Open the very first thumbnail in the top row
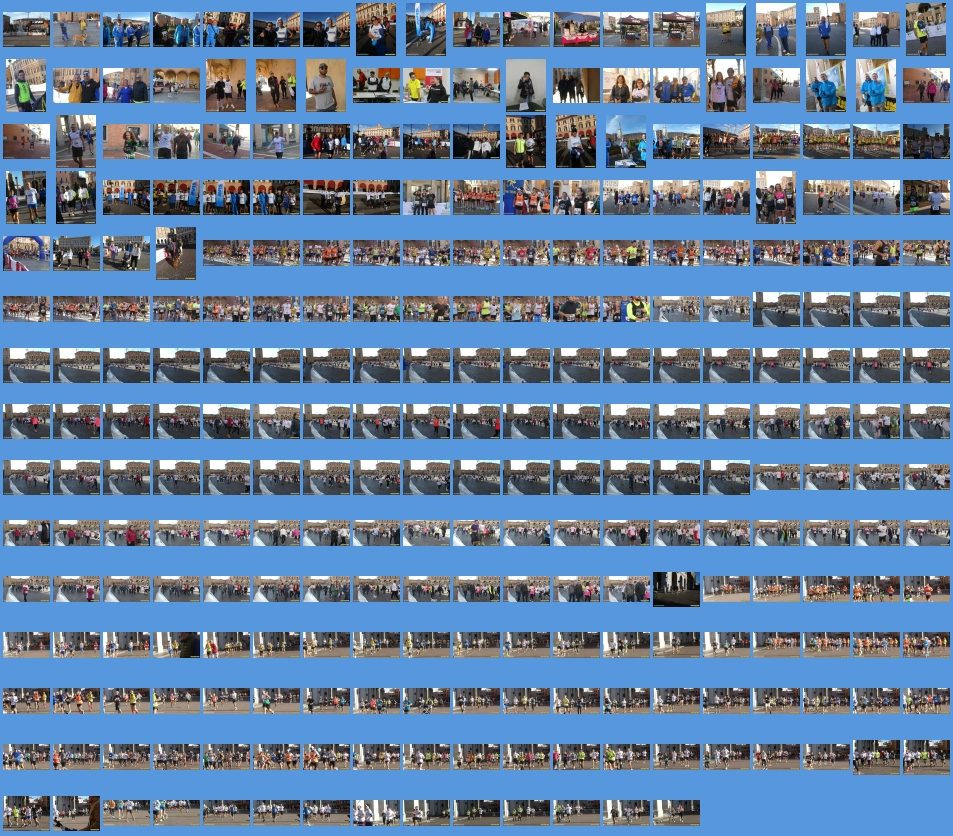This screenshot has height=836, width=953. pyautogui.click(x=26, y=30)
